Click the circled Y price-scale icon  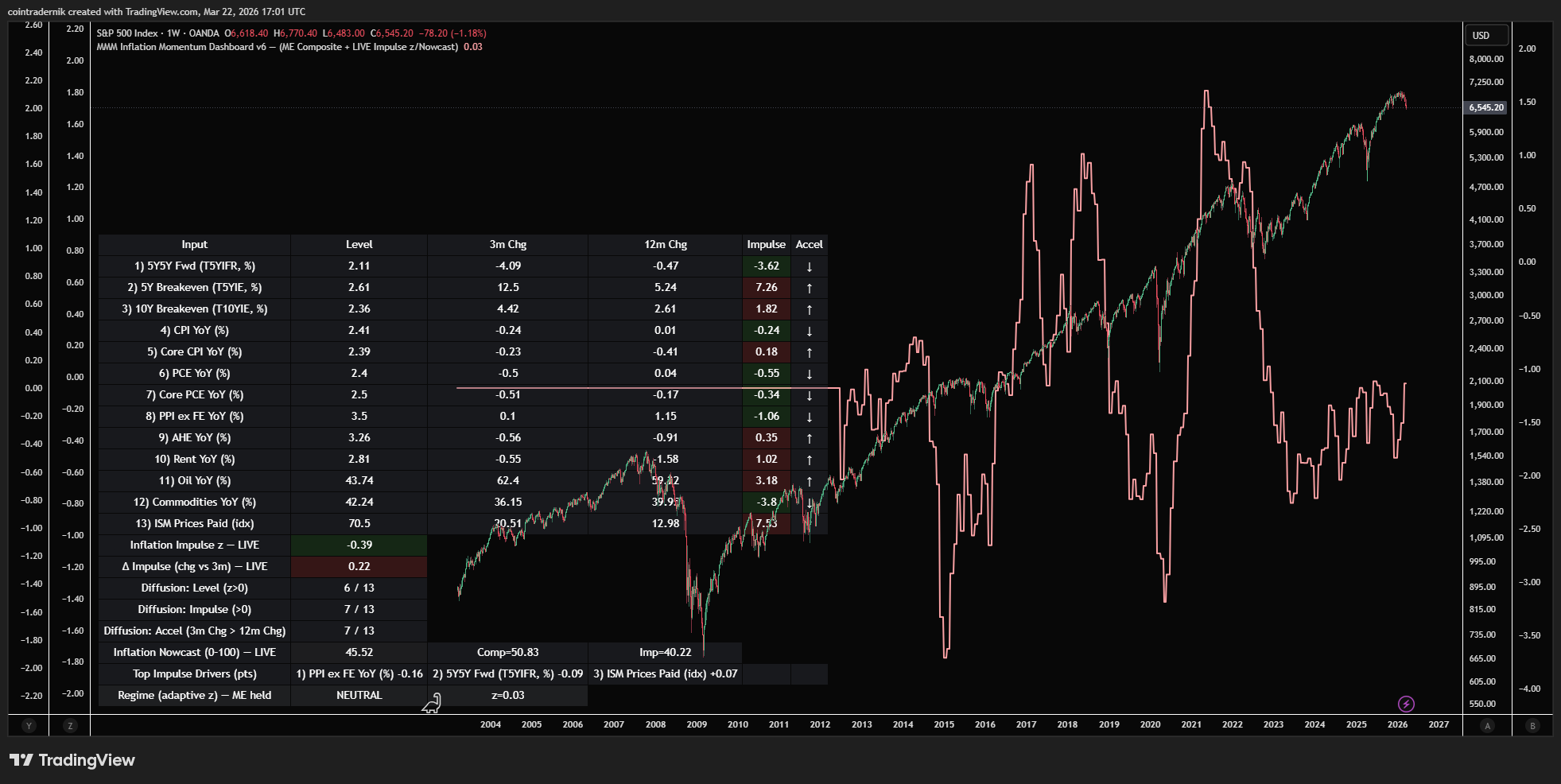pos(29,725)
